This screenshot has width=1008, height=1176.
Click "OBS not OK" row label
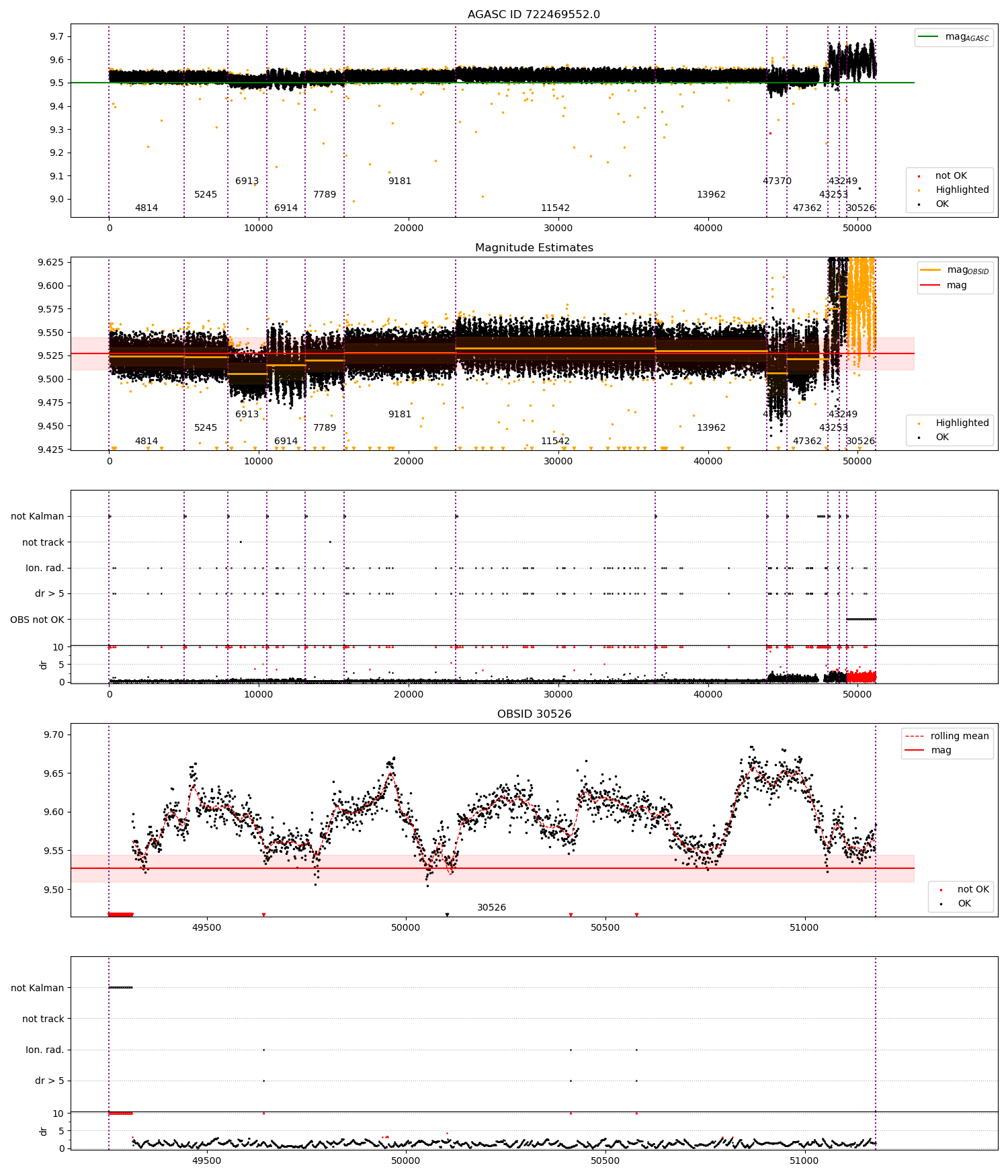(x=37, y=620)
